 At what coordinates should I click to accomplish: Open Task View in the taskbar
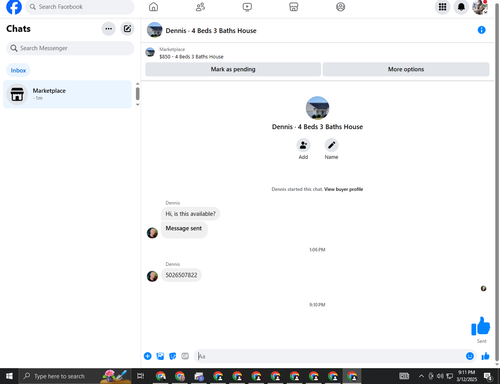click(140, 376)
